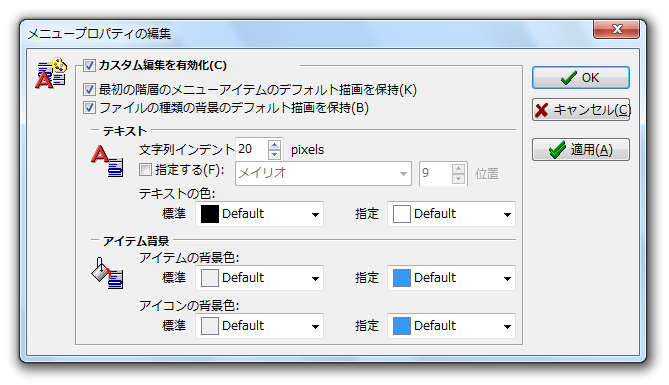Increase the 文字列インデント value with up arrow
The height and width of the screenshot is (385, 669).
(x=274, y=145)
